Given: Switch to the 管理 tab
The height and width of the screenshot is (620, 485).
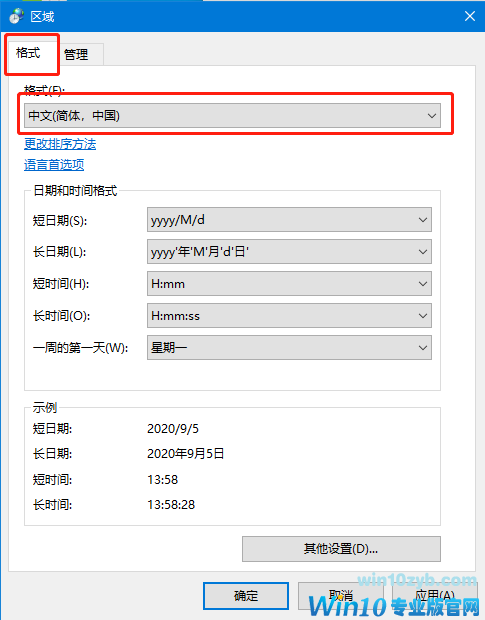Looking at the screenshot, I should tap(76, 55).
